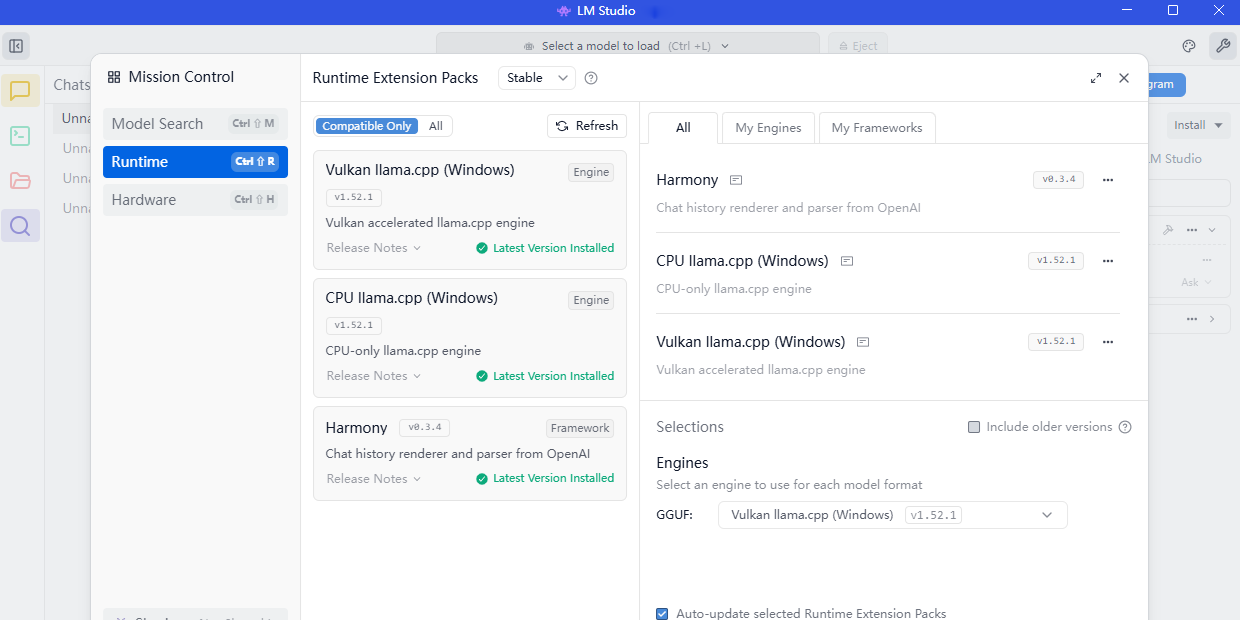Open three-dot menu for CPU llama.cpp
This screenshot has width=1240, height=620.
pos(1107,261)
